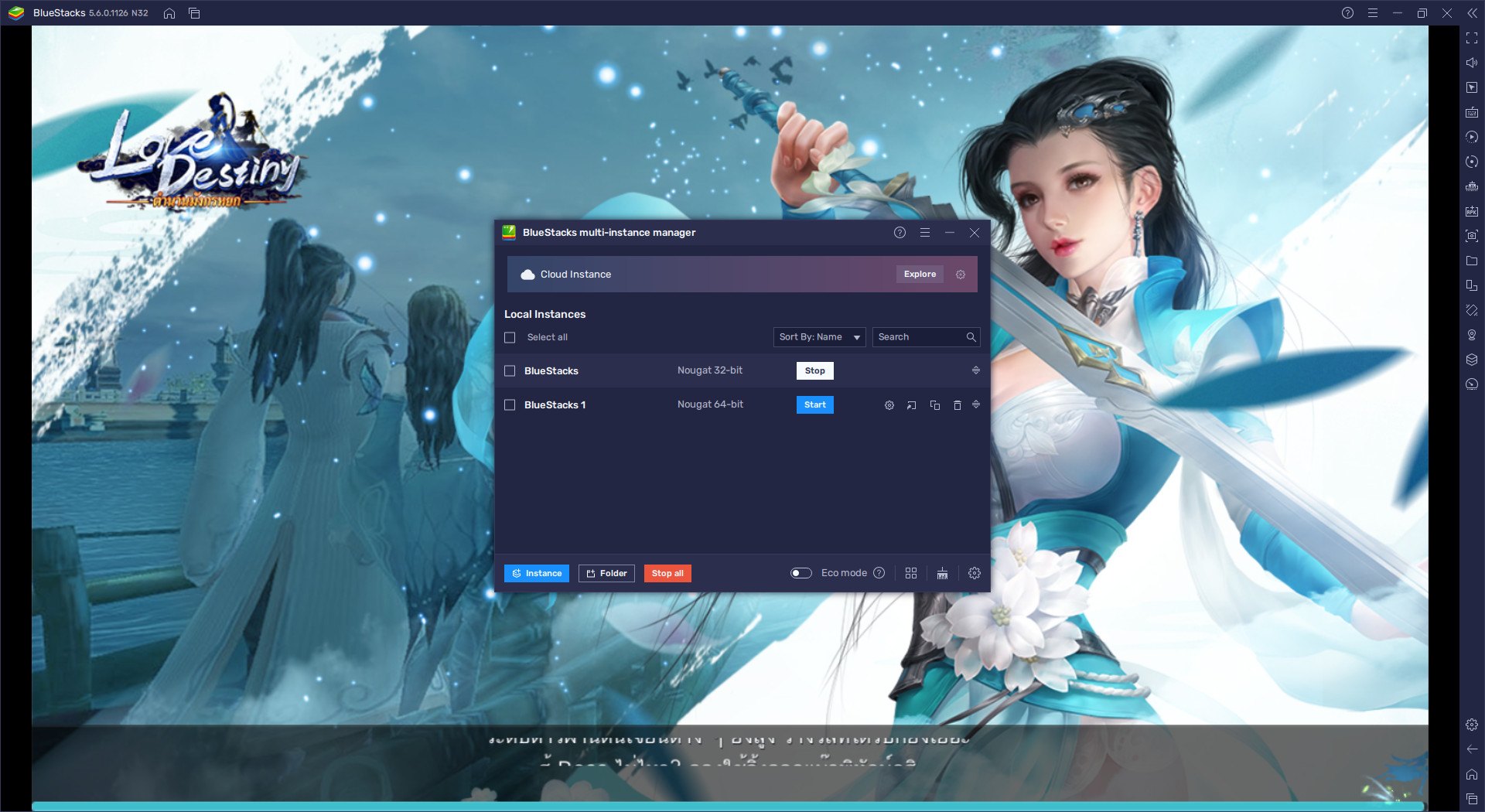
Task: Open Cloud Instance settings gear
Action: click(x=961, y=275)
